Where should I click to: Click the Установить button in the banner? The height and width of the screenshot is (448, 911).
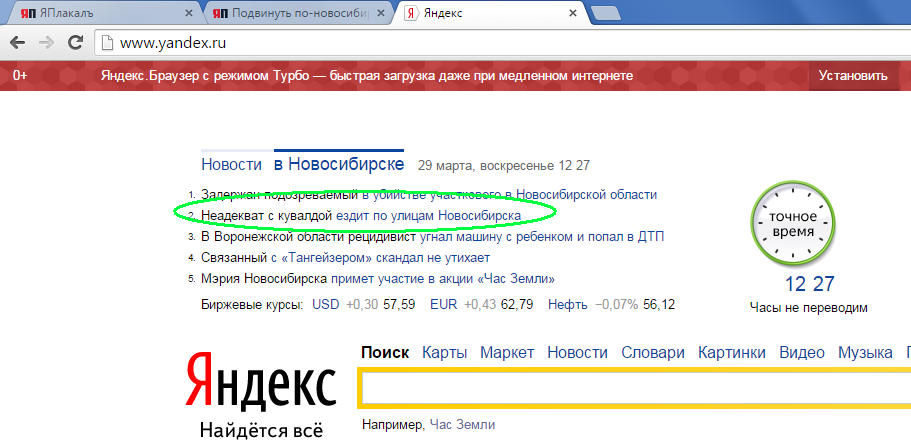853,76
